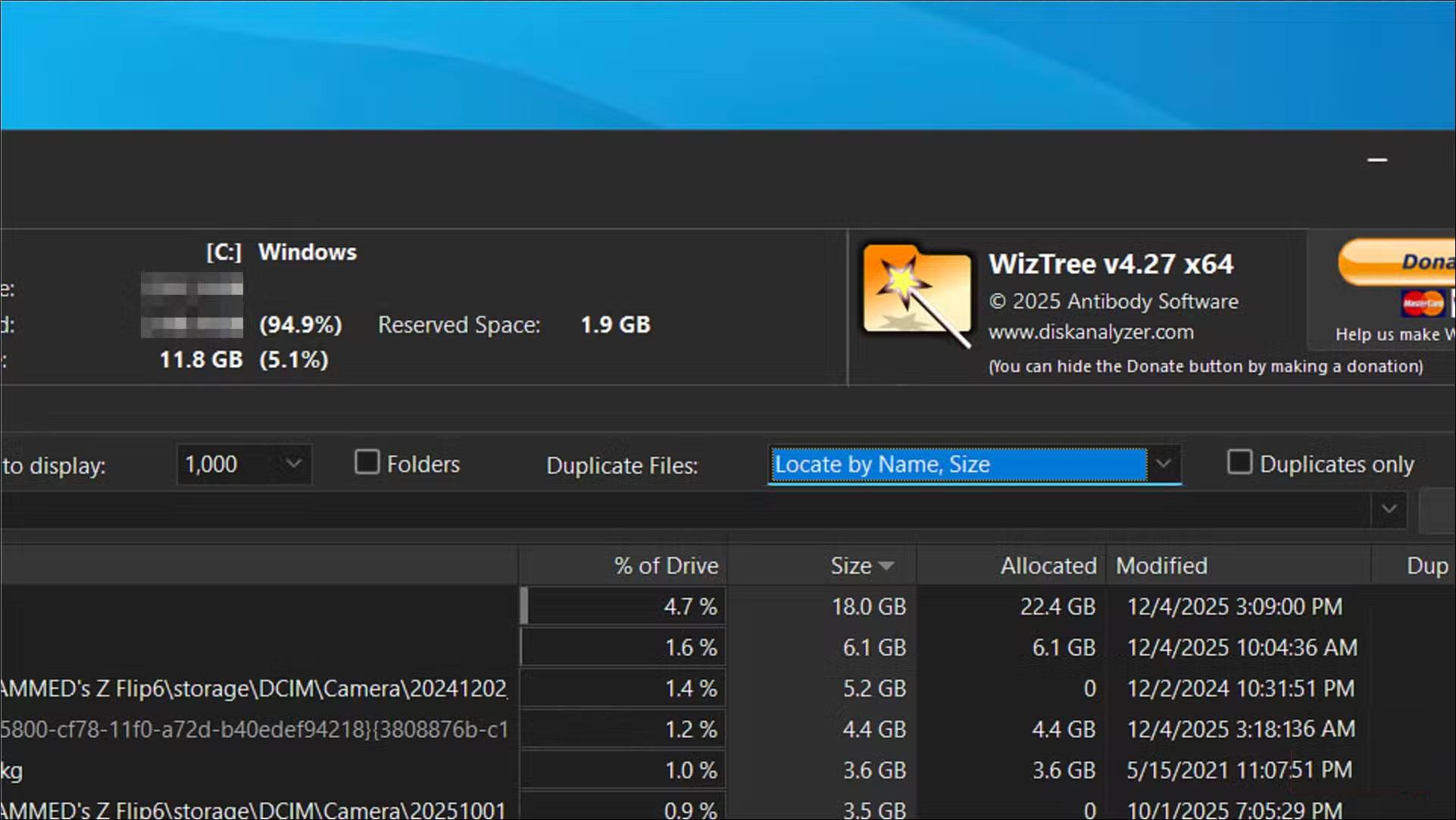This screenshot has height=820, width=1456.
Task: Open the 1,000 items to display dropdown
Action: (294, 465)
